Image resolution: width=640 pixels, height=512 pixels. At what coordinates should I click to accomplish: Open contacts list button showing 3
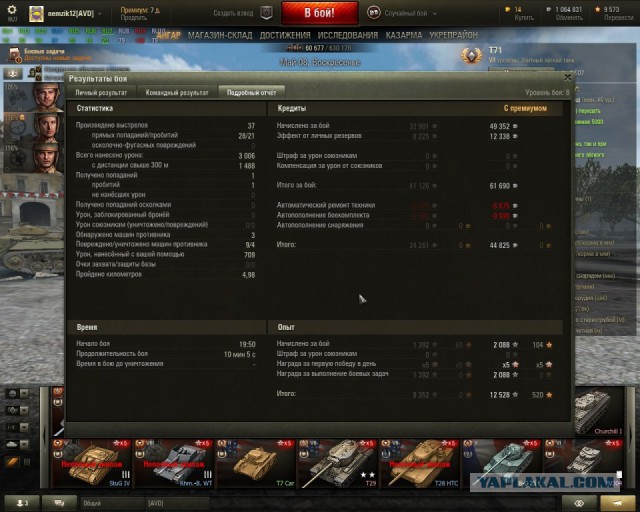click(x=22, y=503)
